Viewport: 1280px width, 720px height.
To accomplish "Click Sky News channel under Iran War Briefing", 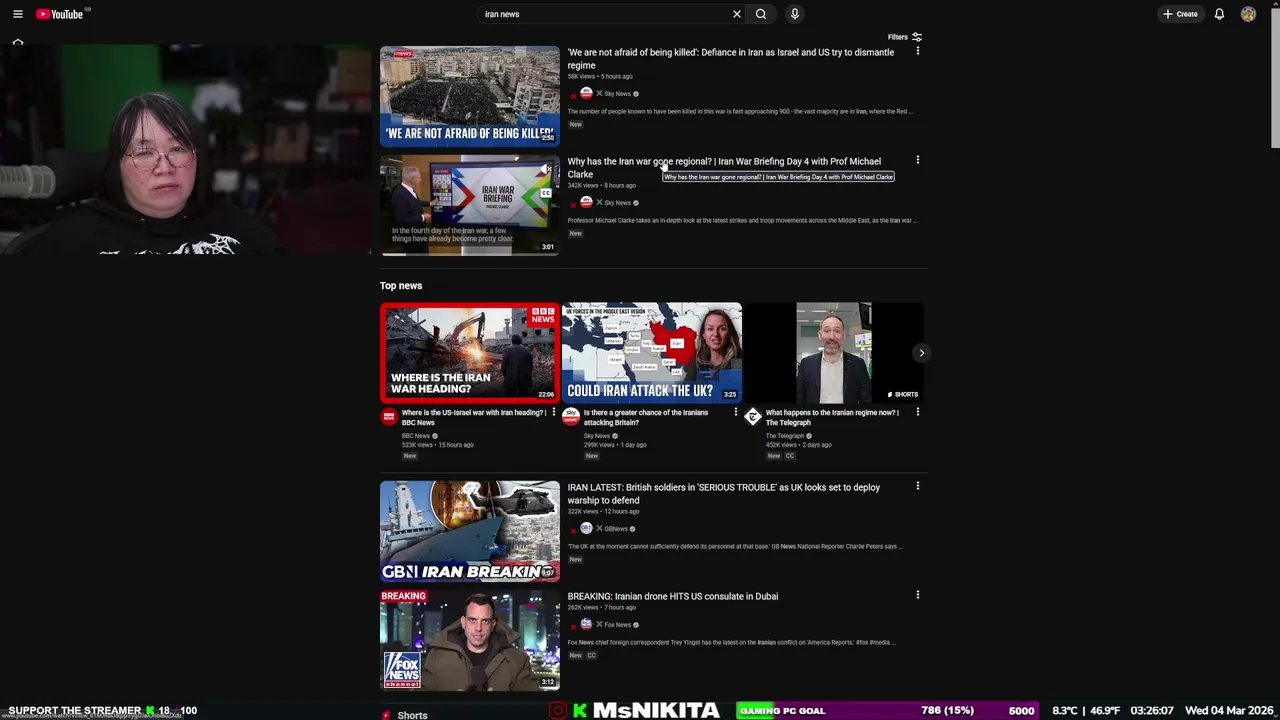I will click(x=617, y=203).
